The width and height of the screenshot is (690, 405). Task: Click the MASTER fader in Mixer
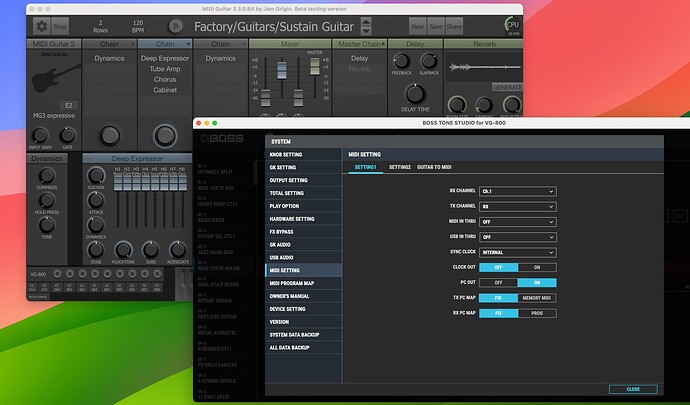pos(315,66)
